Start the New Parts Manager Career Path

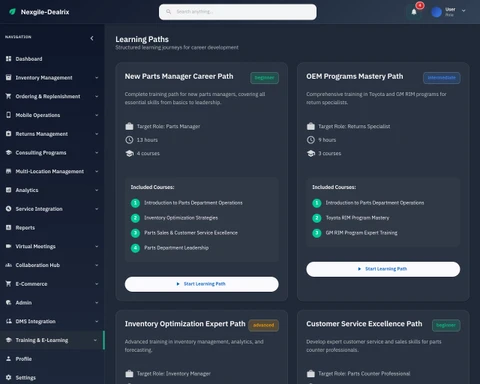pos(202,284)
